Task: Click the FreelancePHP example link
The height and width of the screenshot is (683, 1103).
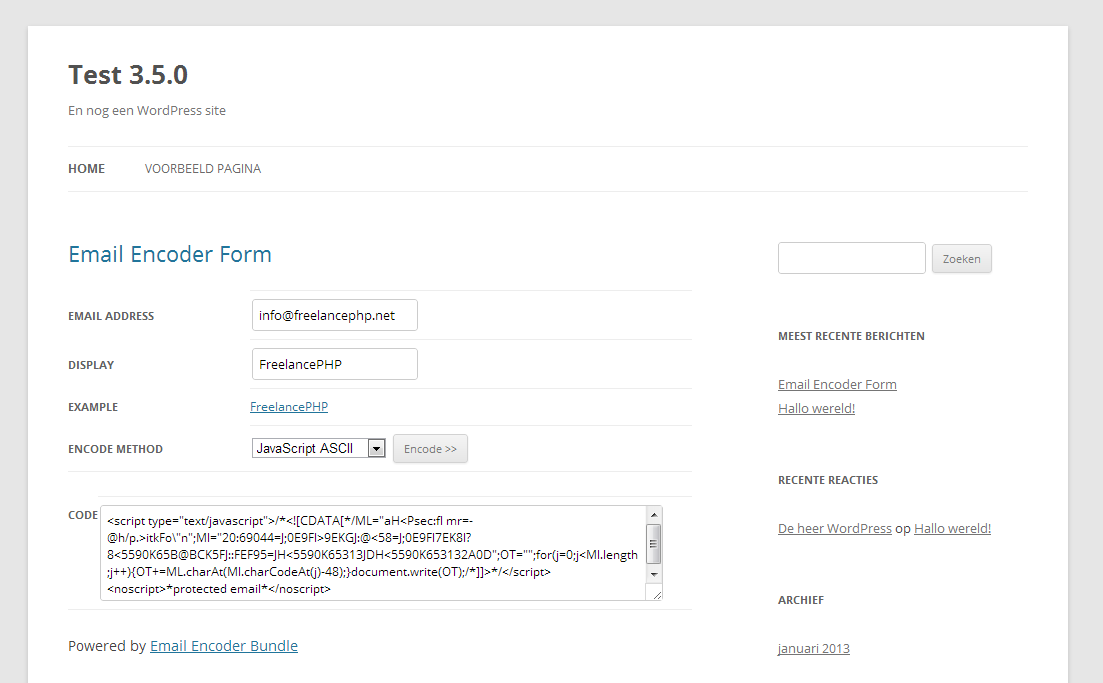Action: (289, 407)
